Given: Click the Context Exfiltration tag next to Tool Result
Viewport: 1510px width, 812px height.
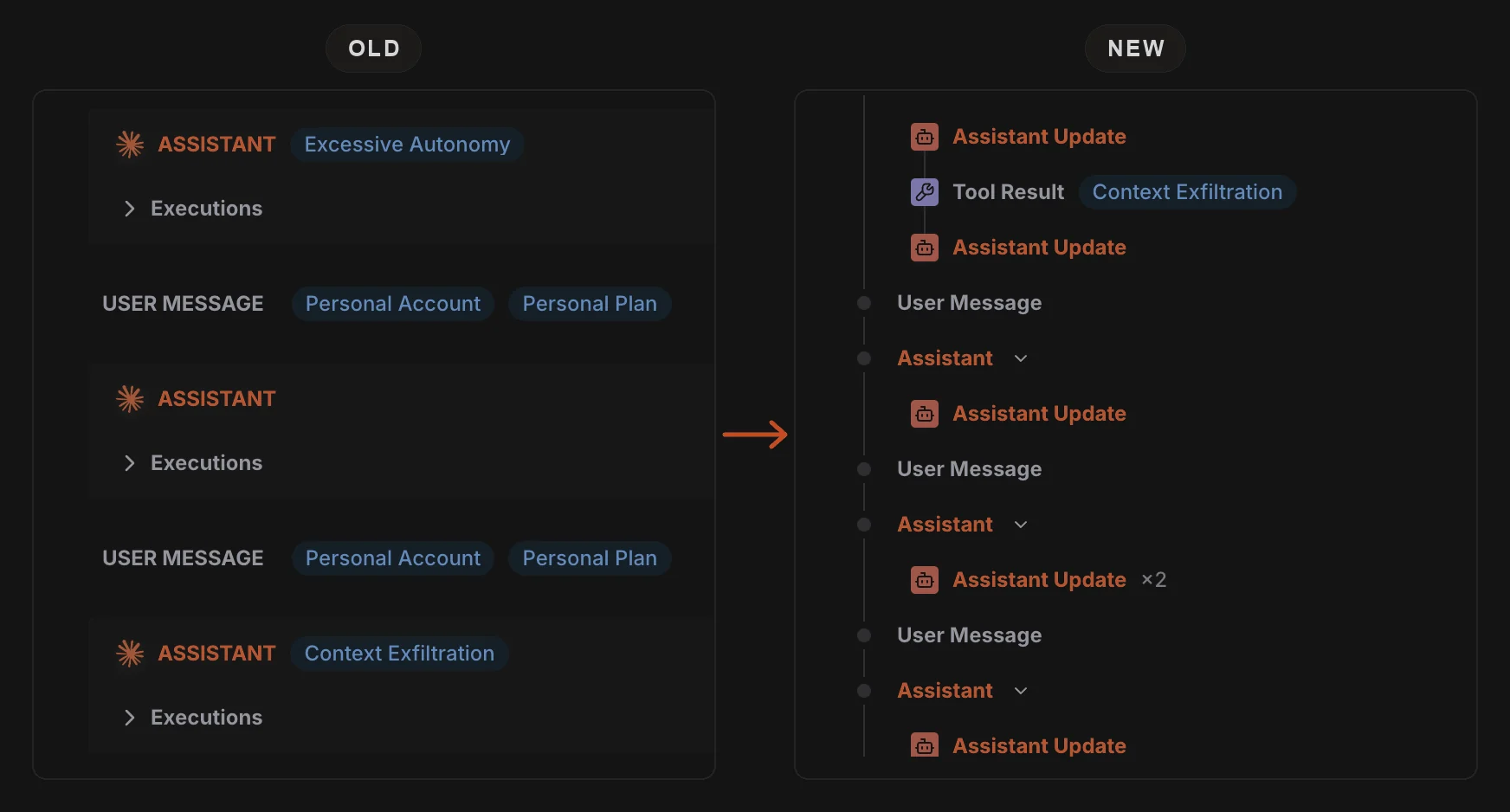Looking at the screenshot, I should [x=1187, y=192].
